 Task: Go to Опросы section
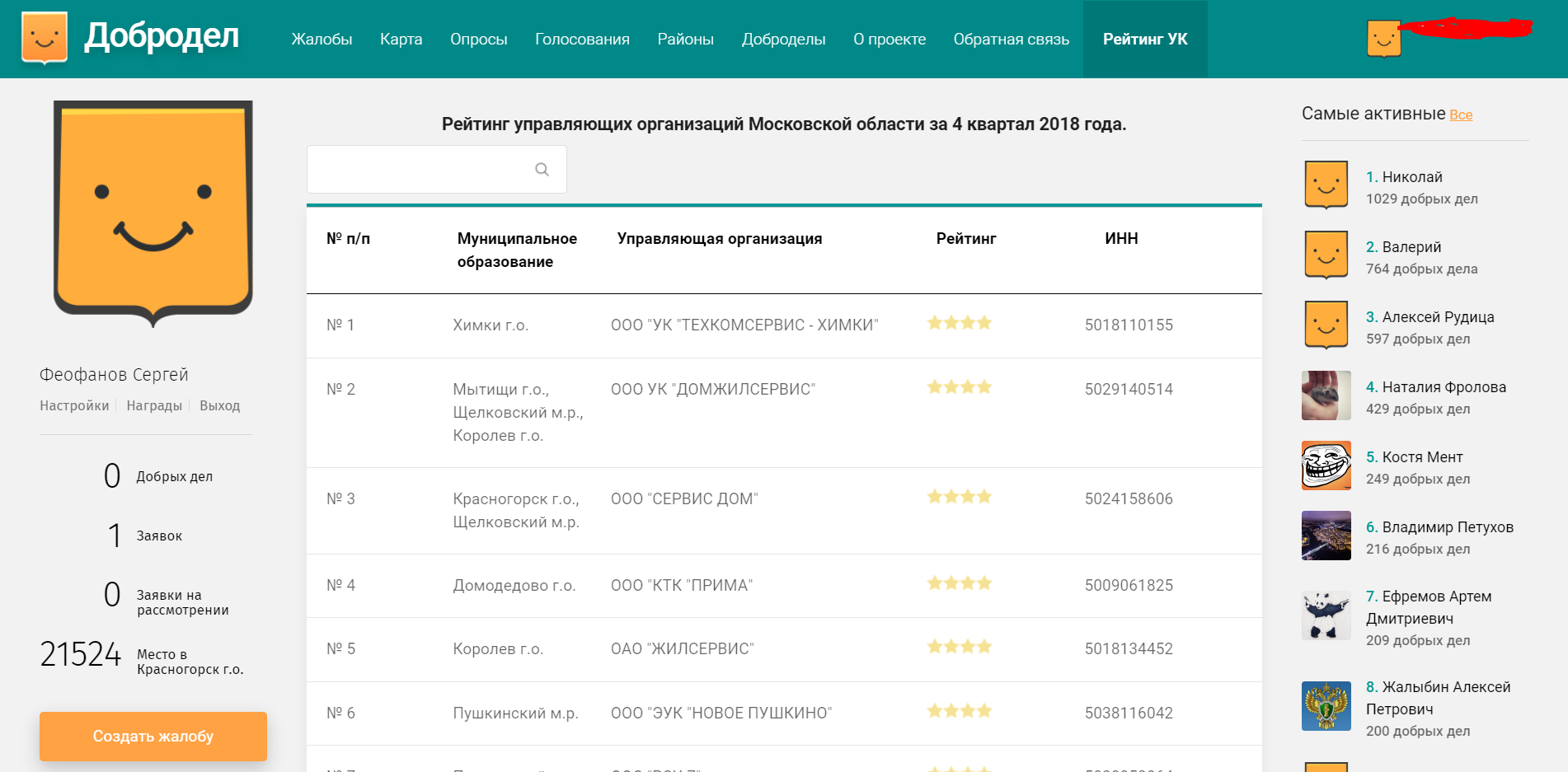pos(478,40)
